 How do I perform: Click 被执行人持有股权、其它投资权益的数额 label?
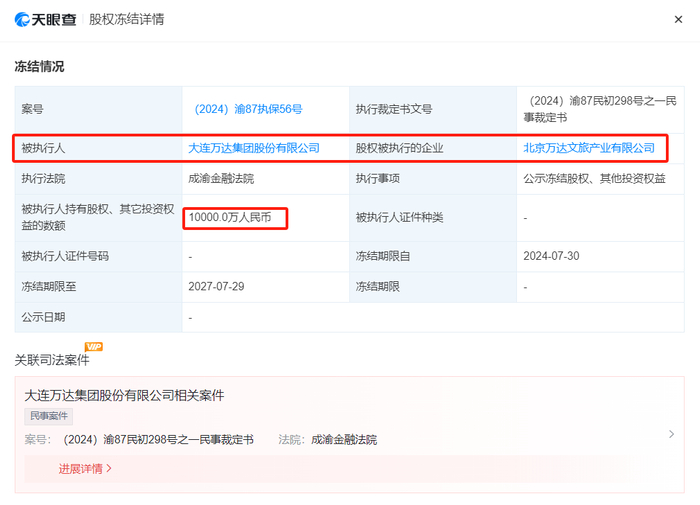pos(98,217)
